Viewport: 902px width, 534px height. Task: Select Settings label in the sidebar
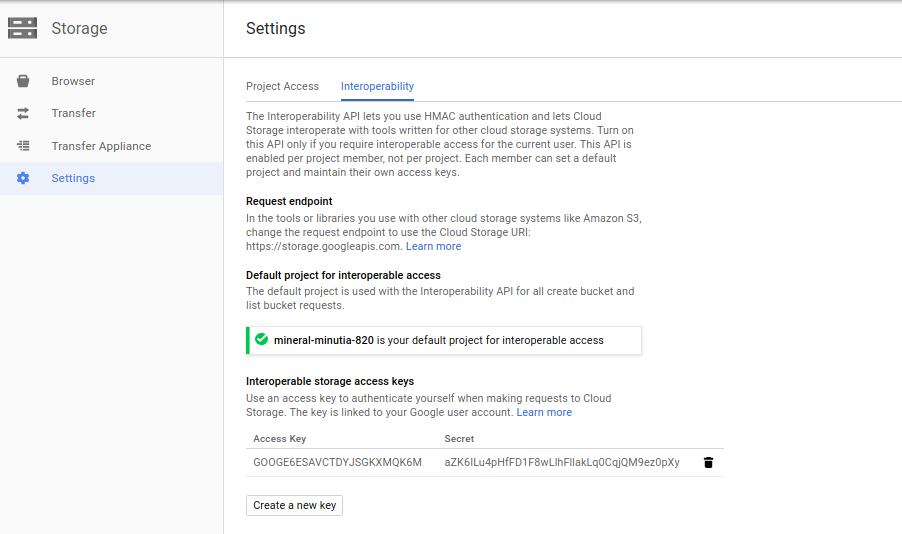pyautogui.click(x=73, y=178)
